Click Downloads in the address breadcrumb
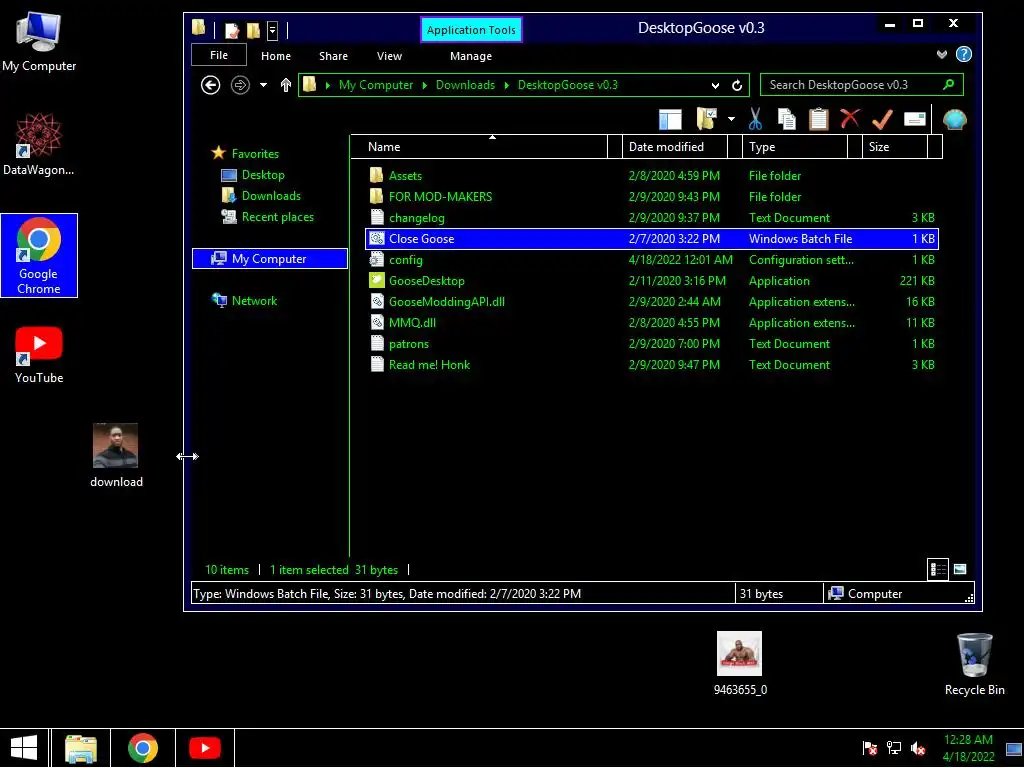Screen dimensions: 1024x768 (465, 85)
